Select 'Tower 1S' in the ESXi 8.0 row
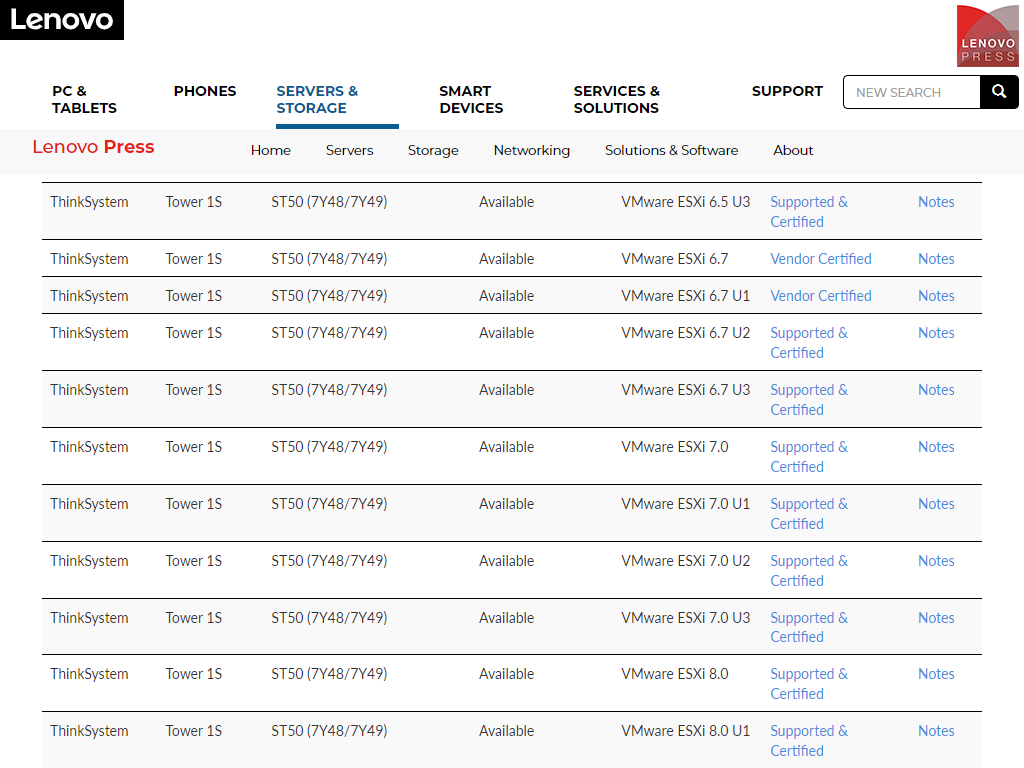This screenshot has width=1024, height=768. 193,674
